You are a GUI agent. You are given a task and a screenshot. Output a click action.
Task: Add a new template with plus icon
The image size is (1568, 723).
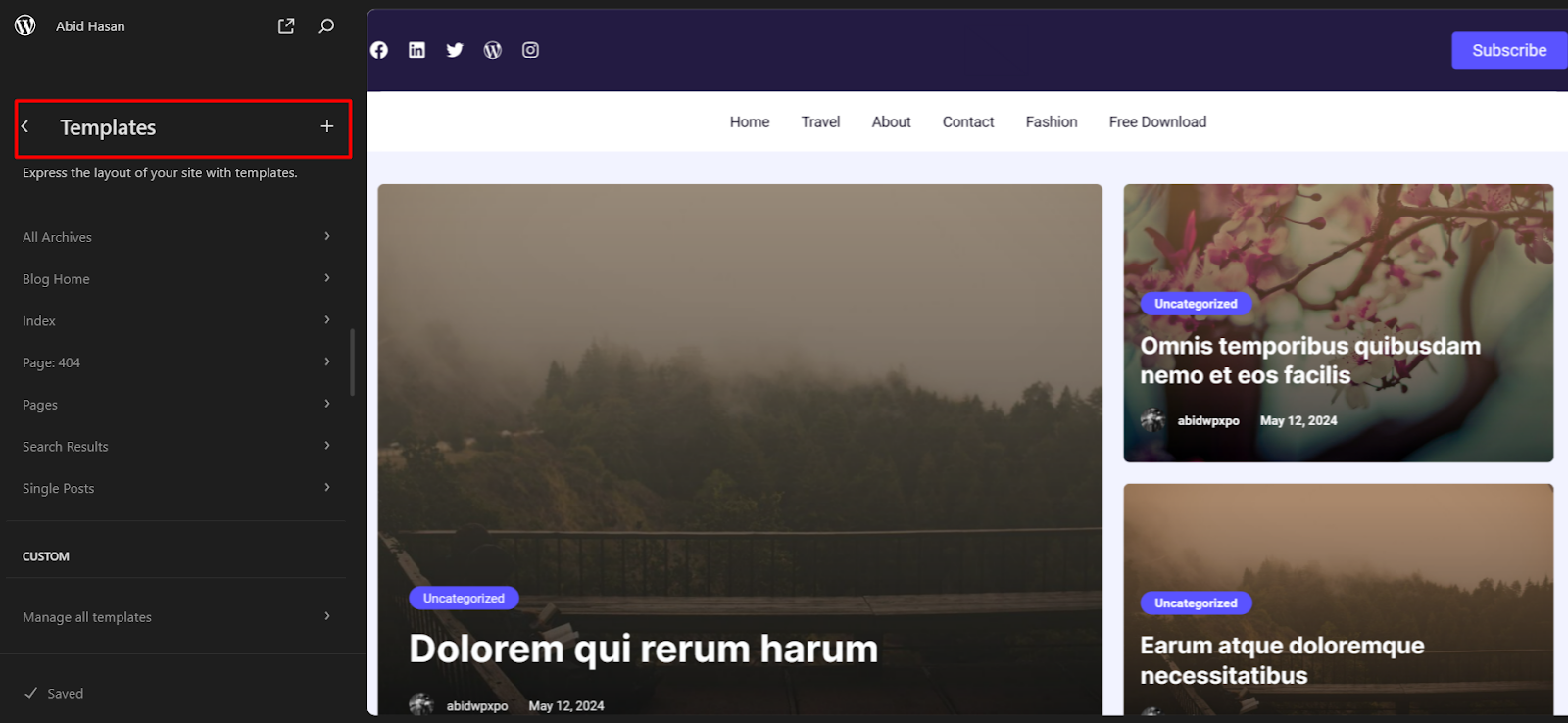click(x=327, y=126)
